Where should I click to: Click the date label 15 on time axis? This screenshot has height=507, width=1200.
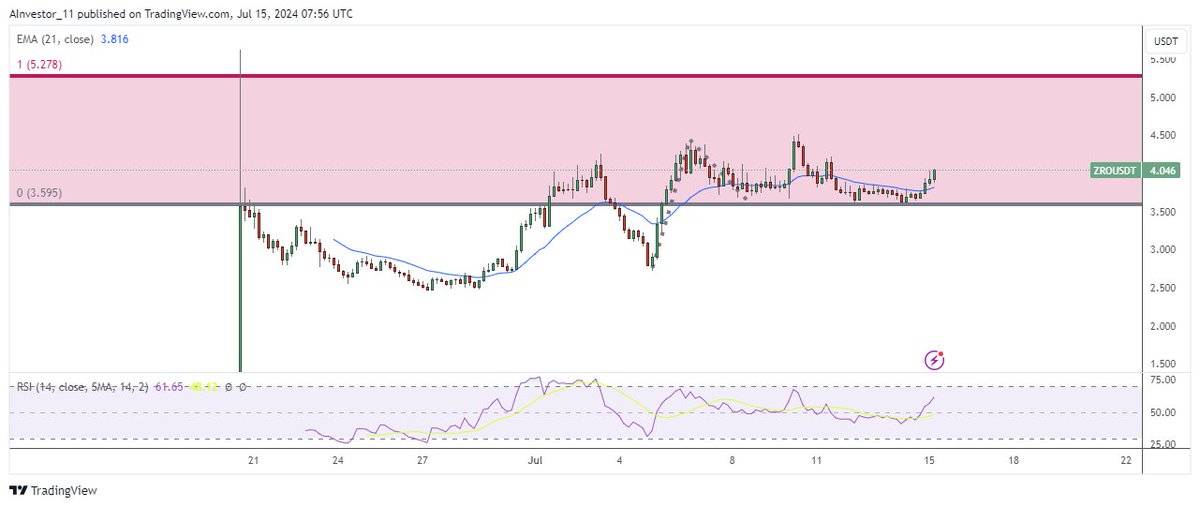tap(930, 461)
